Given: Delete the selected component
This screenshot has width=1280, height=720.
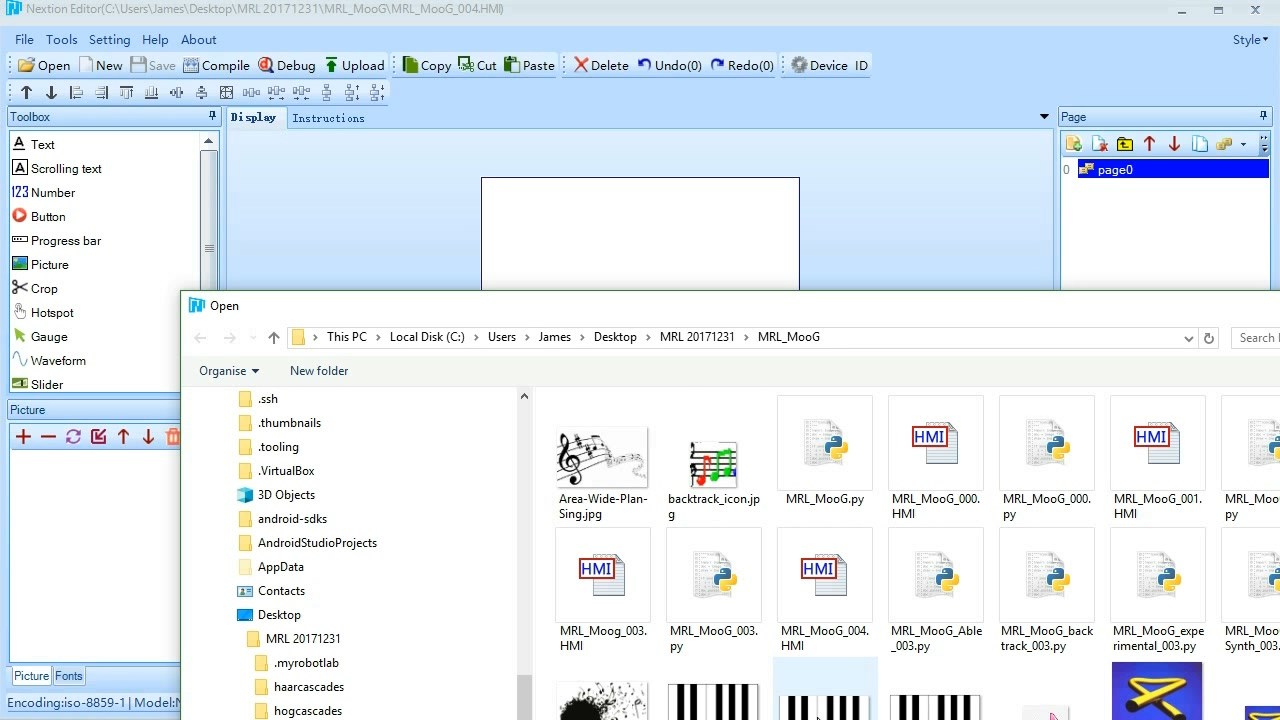Looking at the screenshot, I should point(600,65).
